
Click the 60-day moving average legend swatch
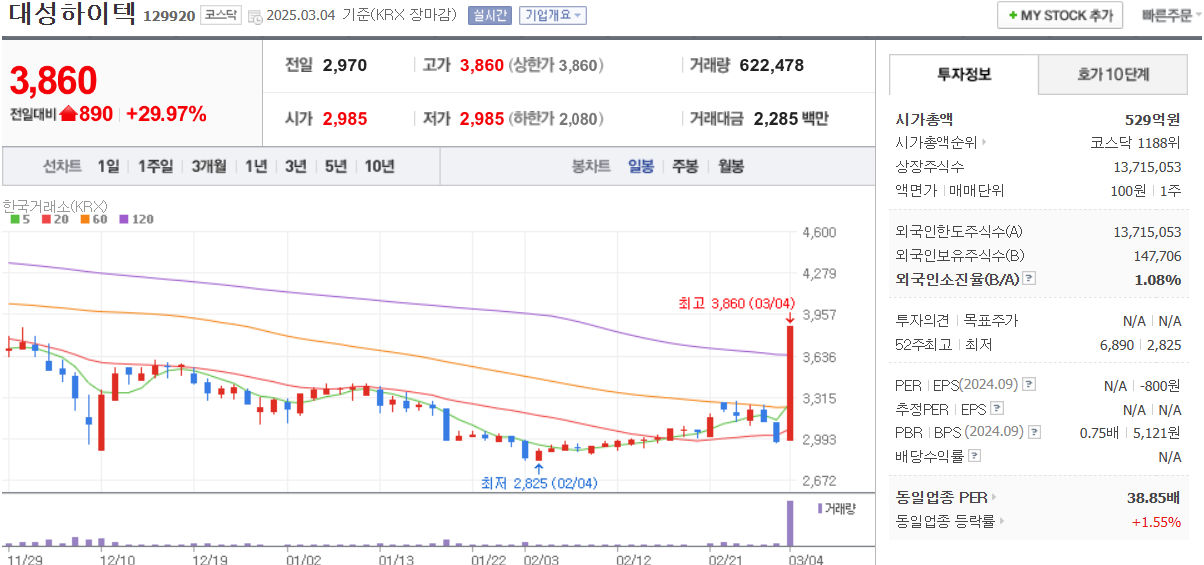point(85,219)
